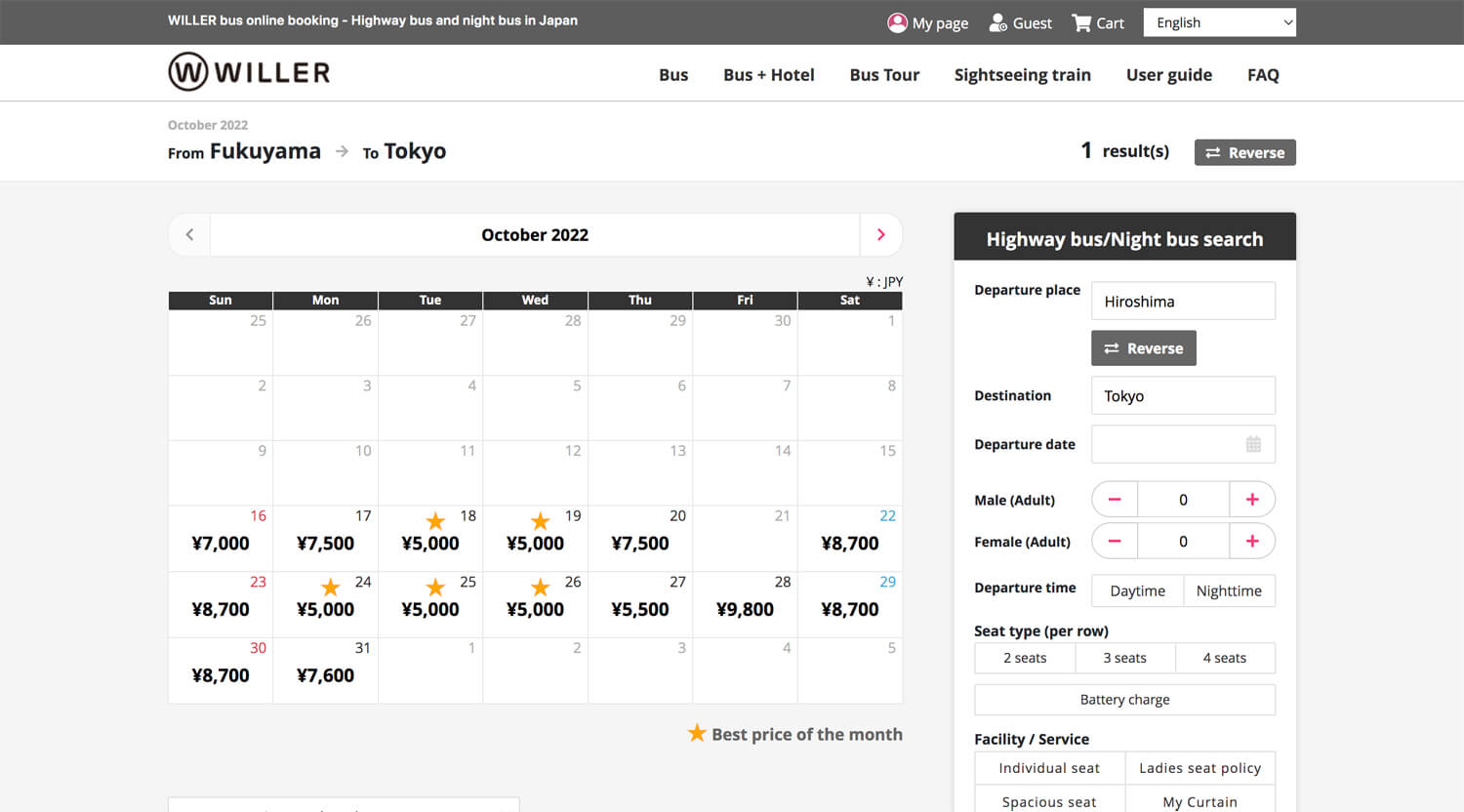Viewport: 1464px width, 812px height.
Task: Select October 25 fare ¥5,000
Action: 430,609
